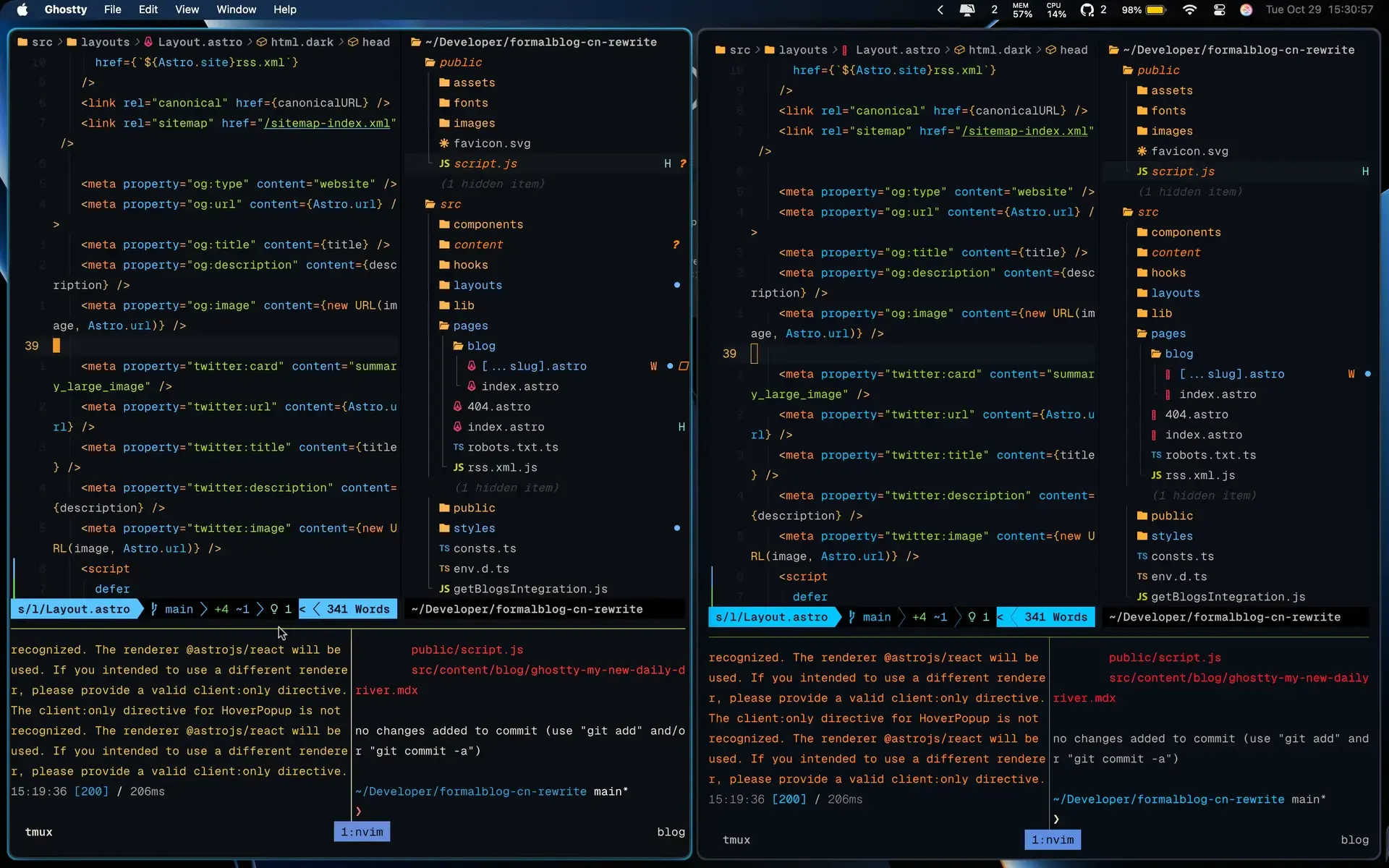Open 404.astro in the right window tree
Viewport: 1389px width, 868px height.
(1197, 414)
